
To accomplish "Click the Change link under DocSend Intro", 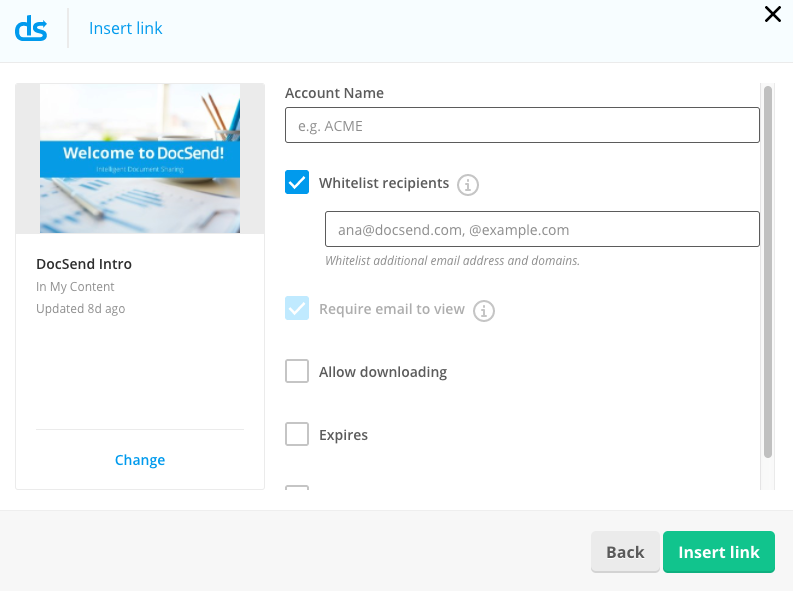I will click(140, 460).
